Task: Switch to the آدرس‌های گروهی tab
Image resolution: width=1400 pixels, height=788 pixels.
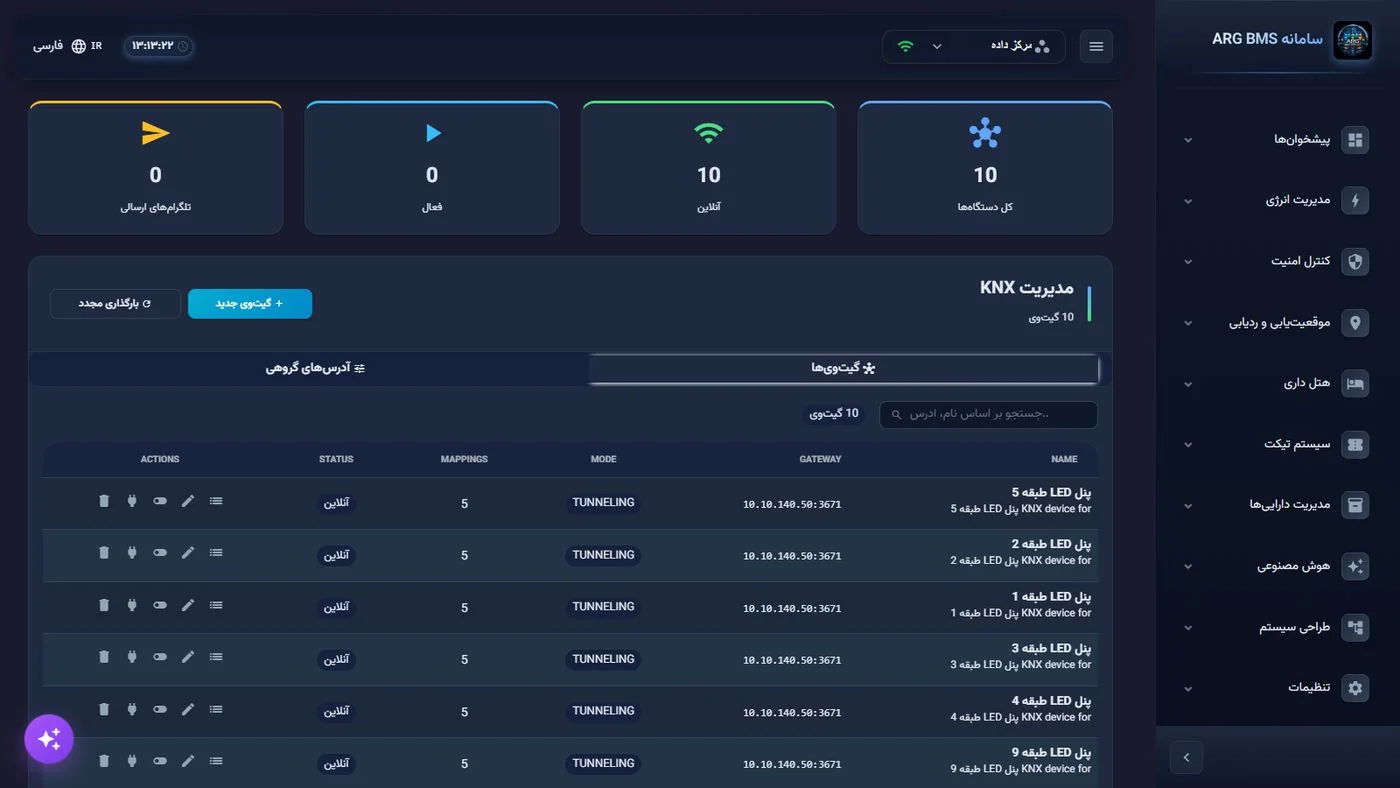Action: [x=315, y=369]
